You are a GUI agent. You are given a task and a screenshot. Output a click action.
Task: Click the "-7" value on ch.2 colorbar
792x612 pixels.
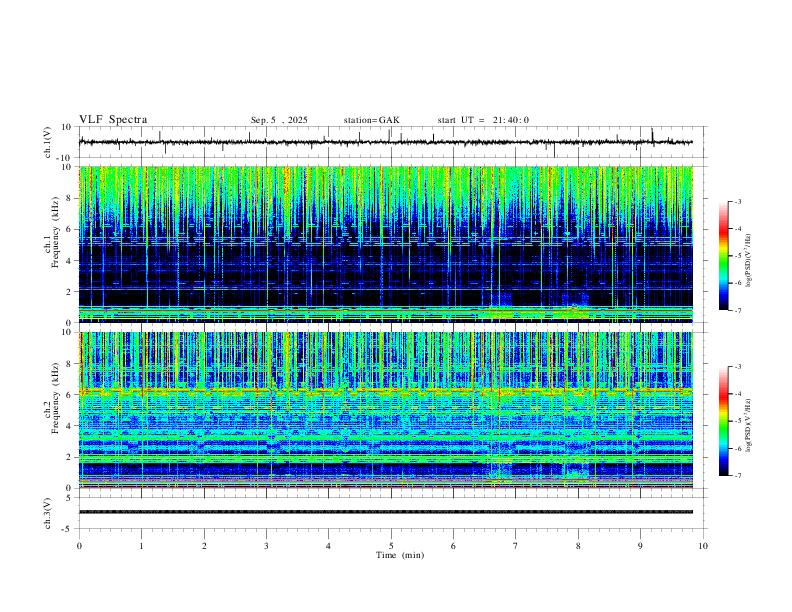click(738, 476)
